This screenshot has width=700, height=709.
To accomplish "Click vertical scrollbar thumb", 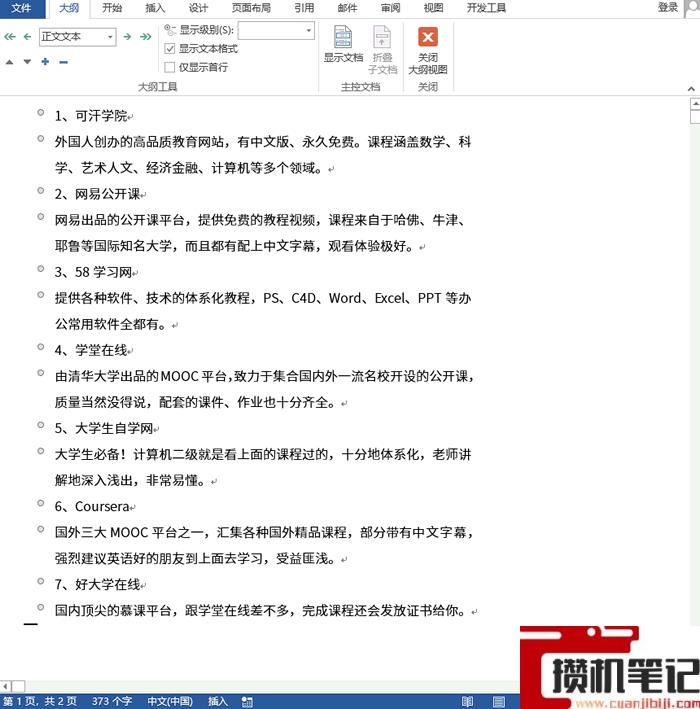I will pyautogui.click(x=695, y=117).
